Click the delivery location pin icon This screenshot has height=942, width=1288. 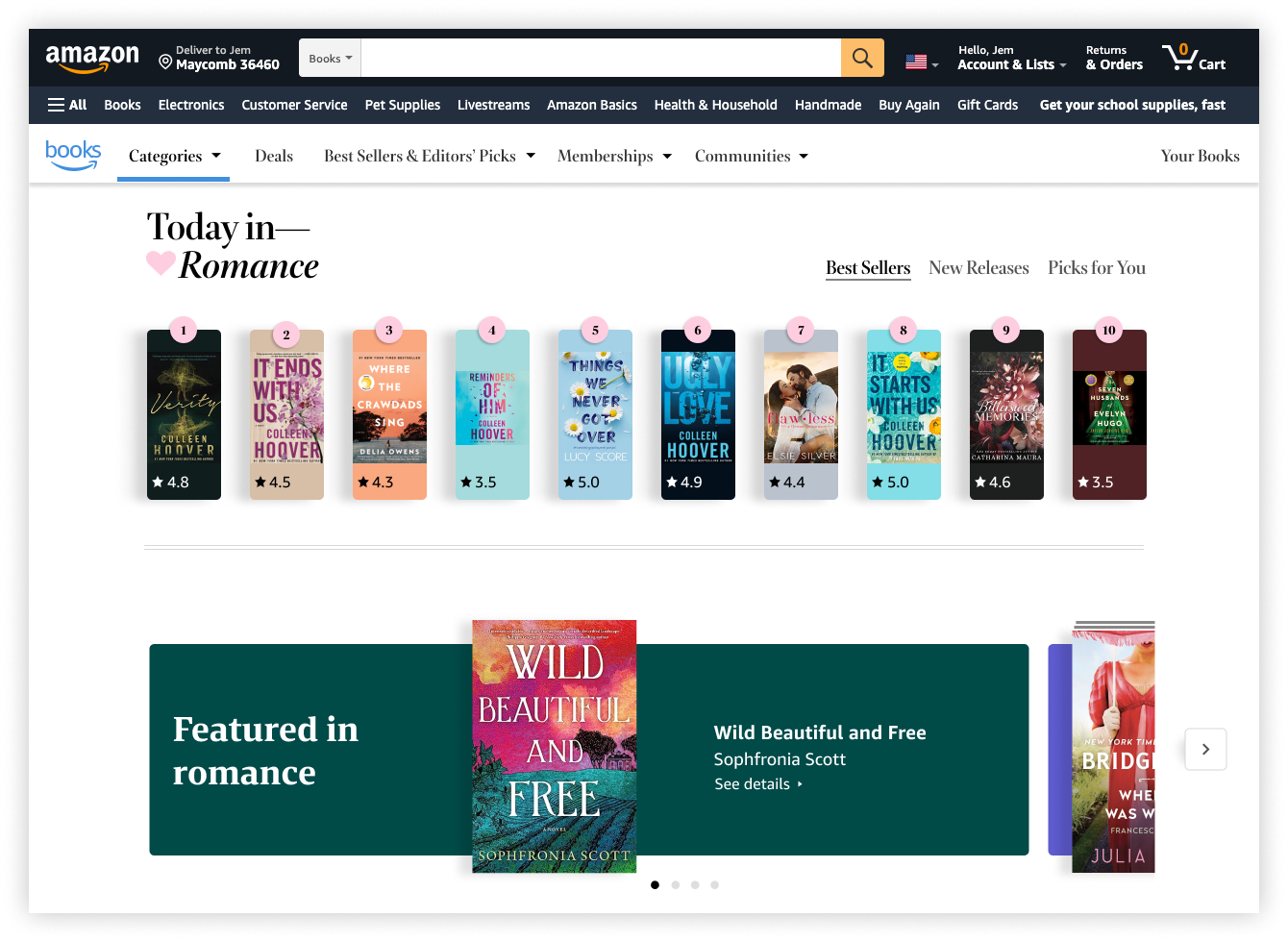[165, 62]
